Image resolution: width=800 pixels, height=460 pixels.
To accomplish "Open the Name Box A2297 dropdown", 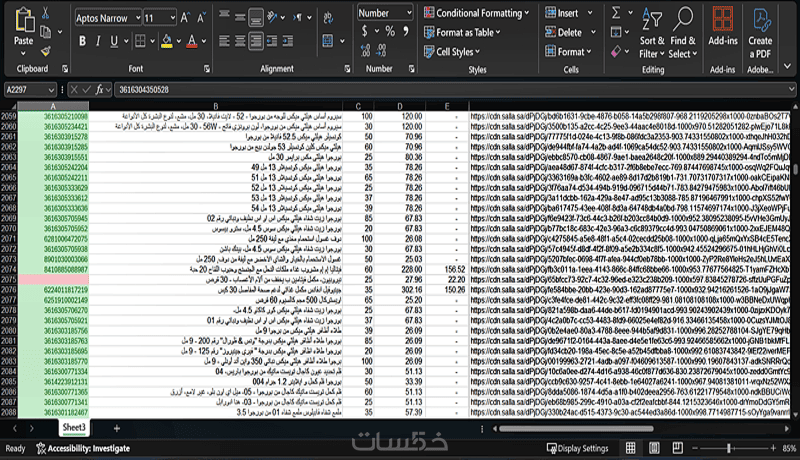I will click(x=51, y=90).
